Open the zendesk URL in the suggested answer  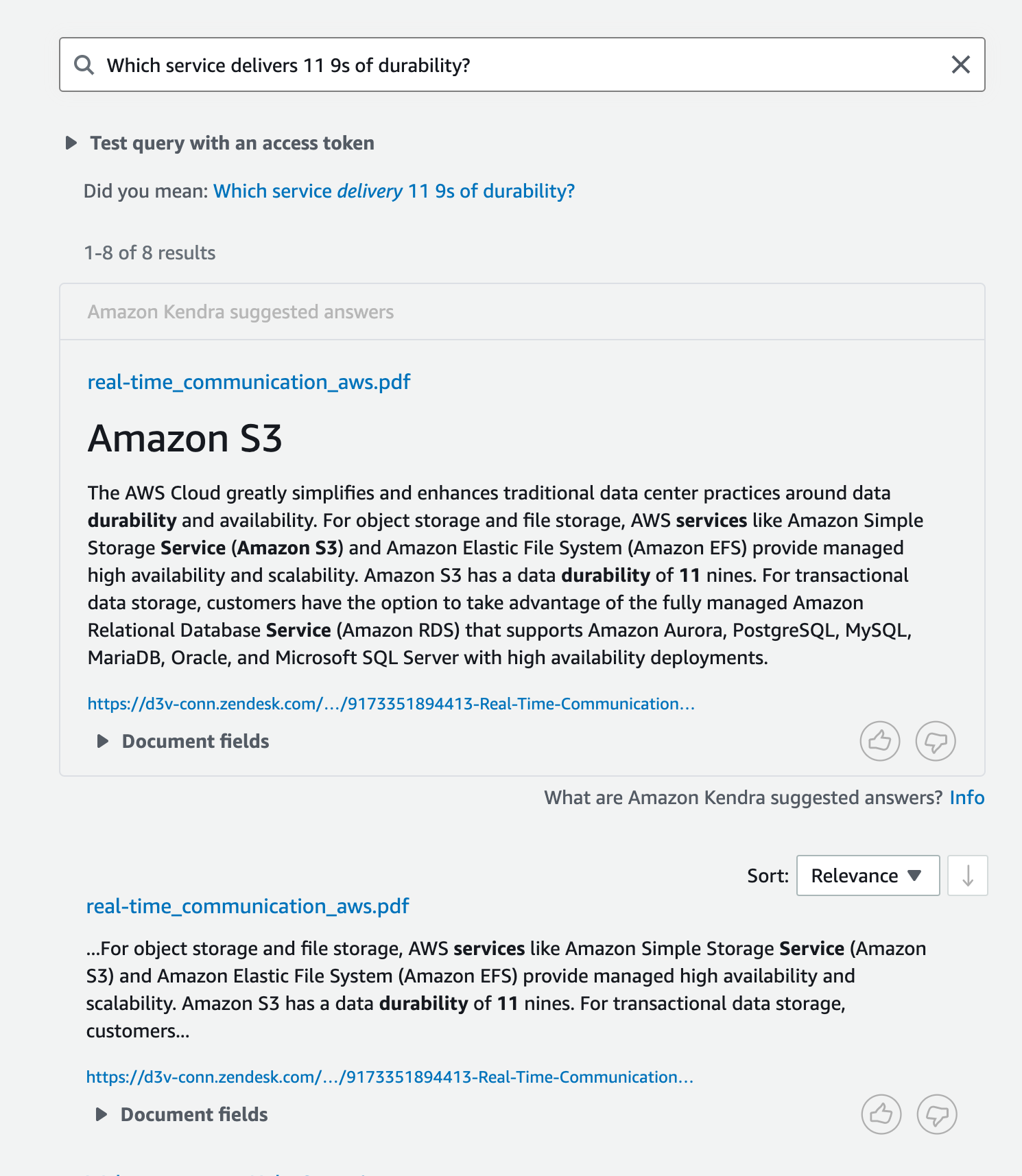391,704
